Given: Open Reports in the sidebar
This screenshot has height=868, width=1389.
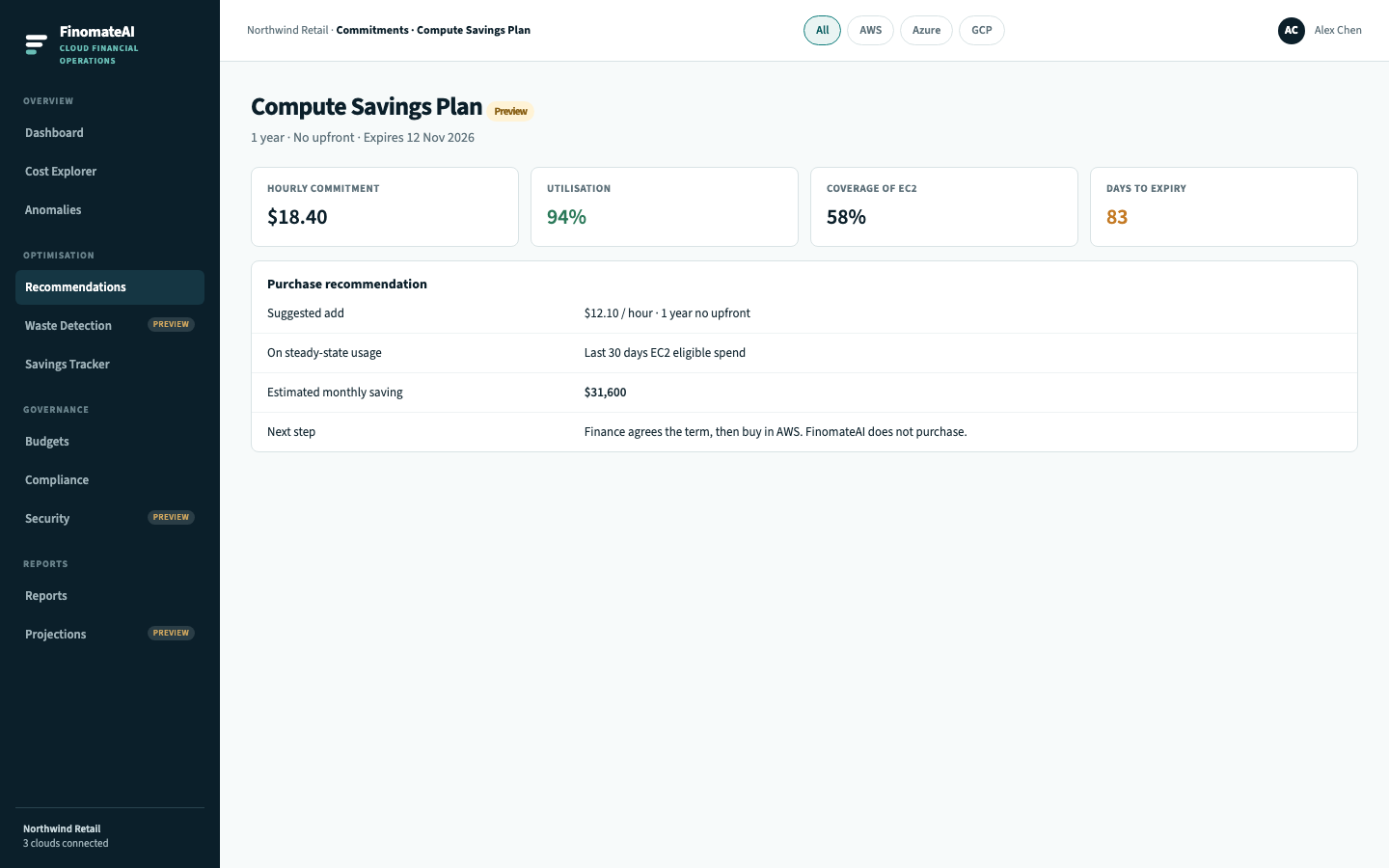Looking at the screenshot, I should (x=110, y=596).
